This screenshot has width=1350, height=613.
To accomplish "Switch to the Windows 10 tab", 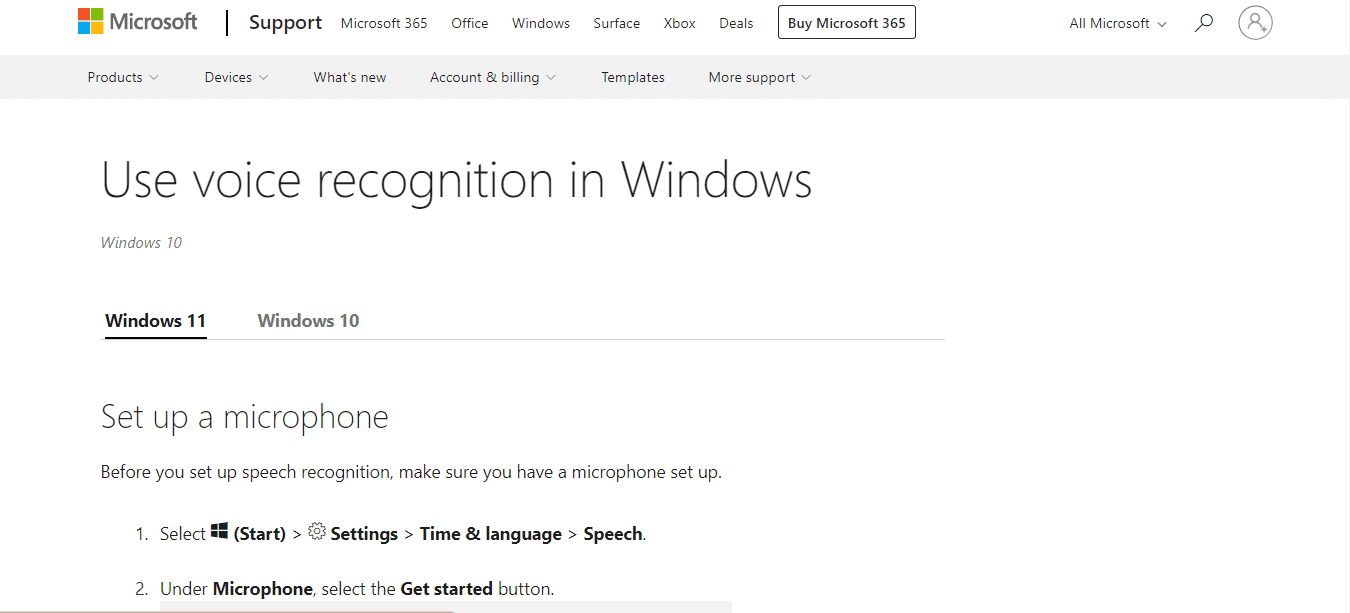I will pyautogui.click(x=308, y=320).
